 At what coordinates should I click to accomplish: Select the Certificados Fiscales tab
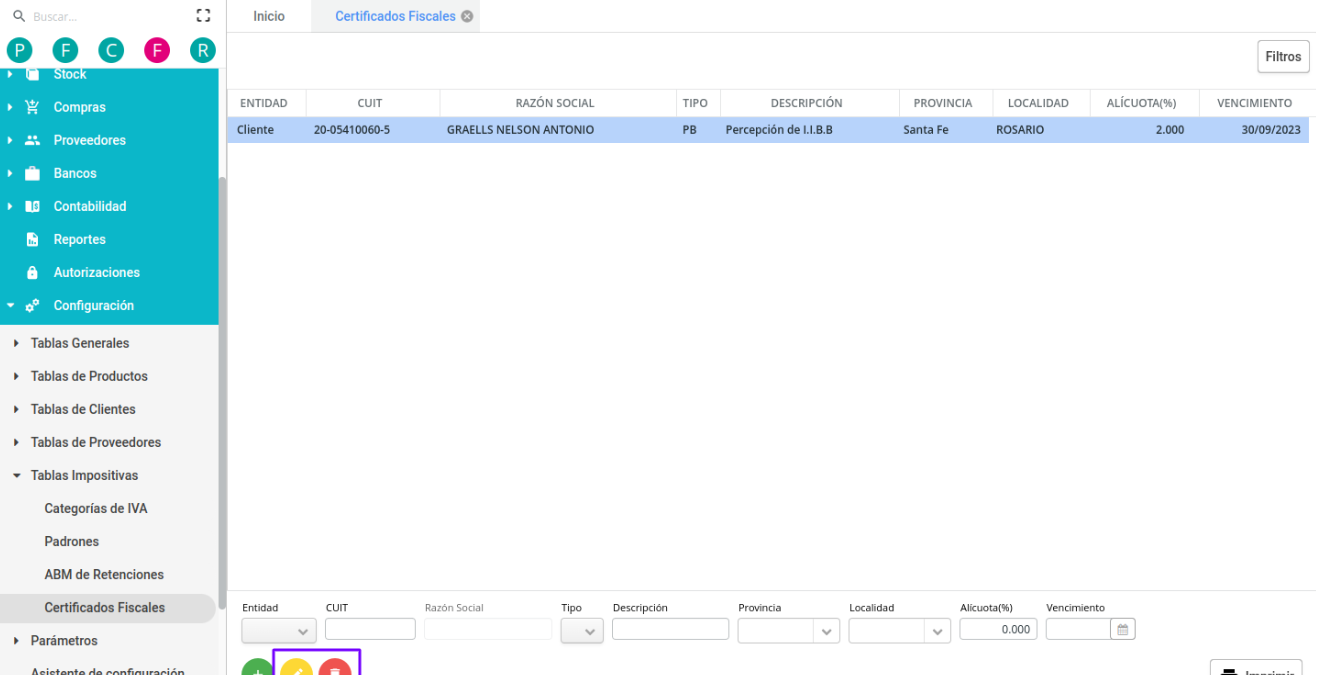coord(395,16)
